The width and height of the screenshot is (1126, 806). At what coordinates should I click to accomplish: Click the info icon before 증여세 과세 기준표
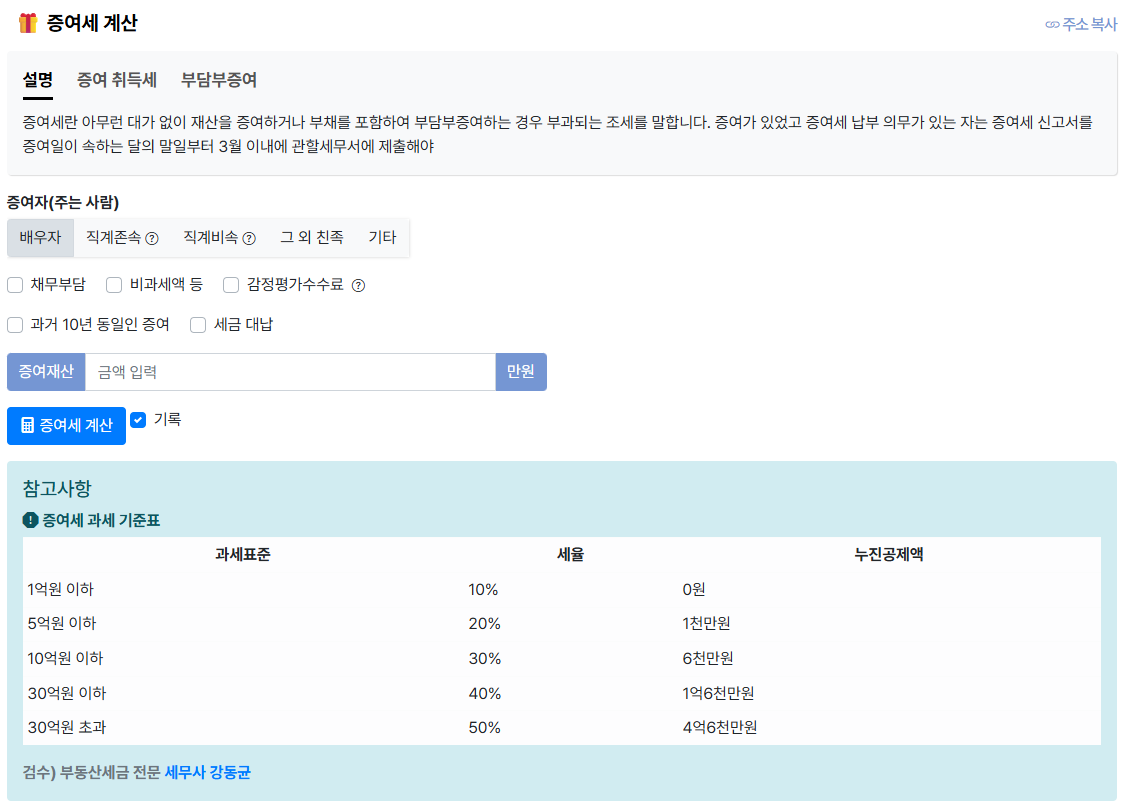point(29,519)
